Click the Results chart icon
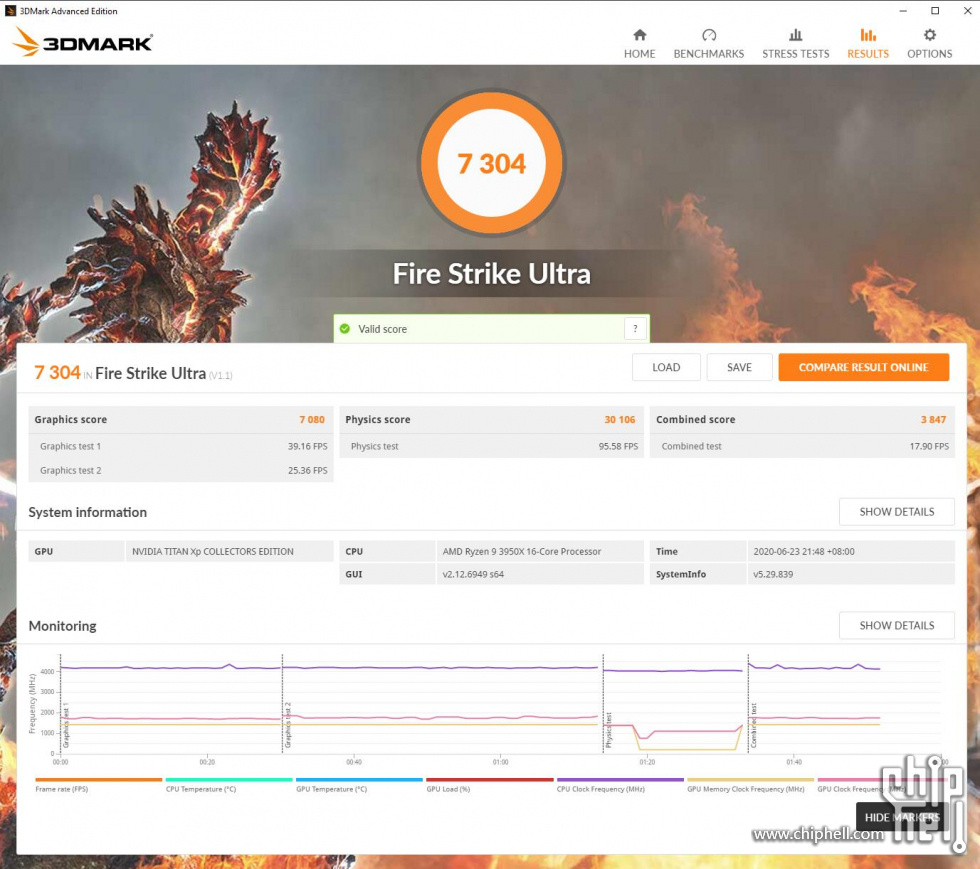This screenshot has height=869, width=980. [868, 35]
